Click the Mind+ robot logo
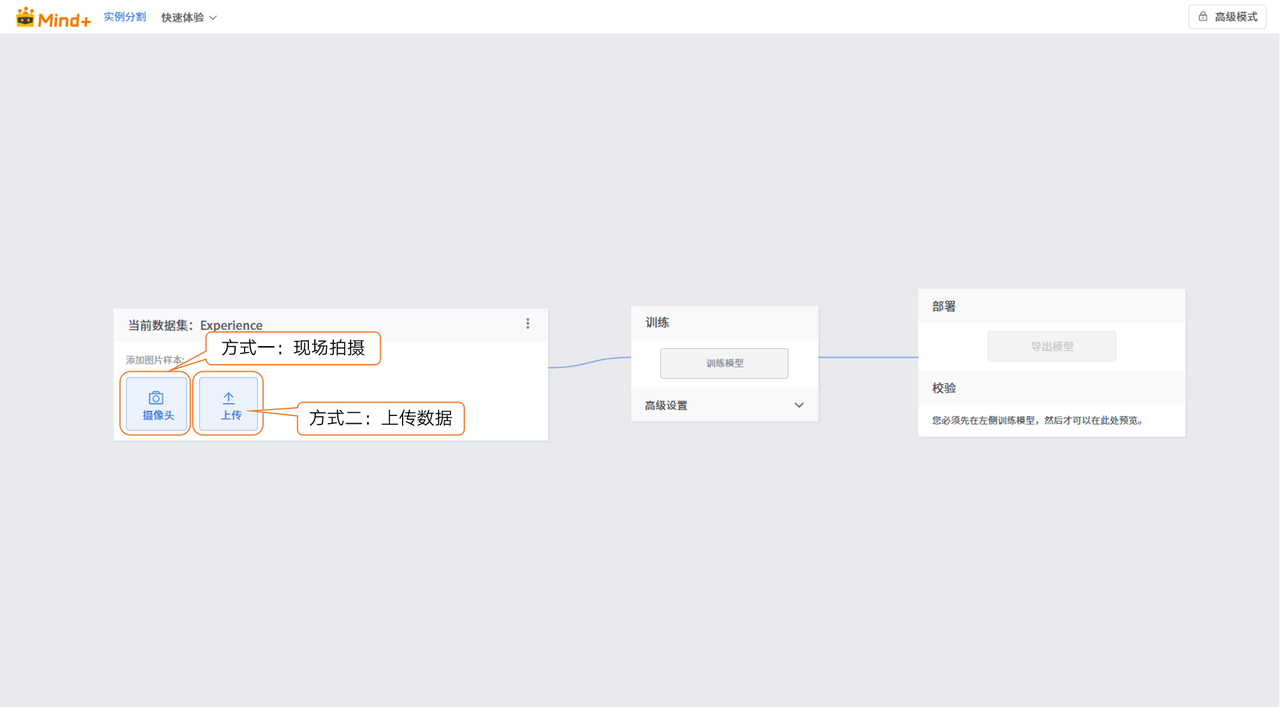The image size is (1280, 707). [x=25, y=17]
